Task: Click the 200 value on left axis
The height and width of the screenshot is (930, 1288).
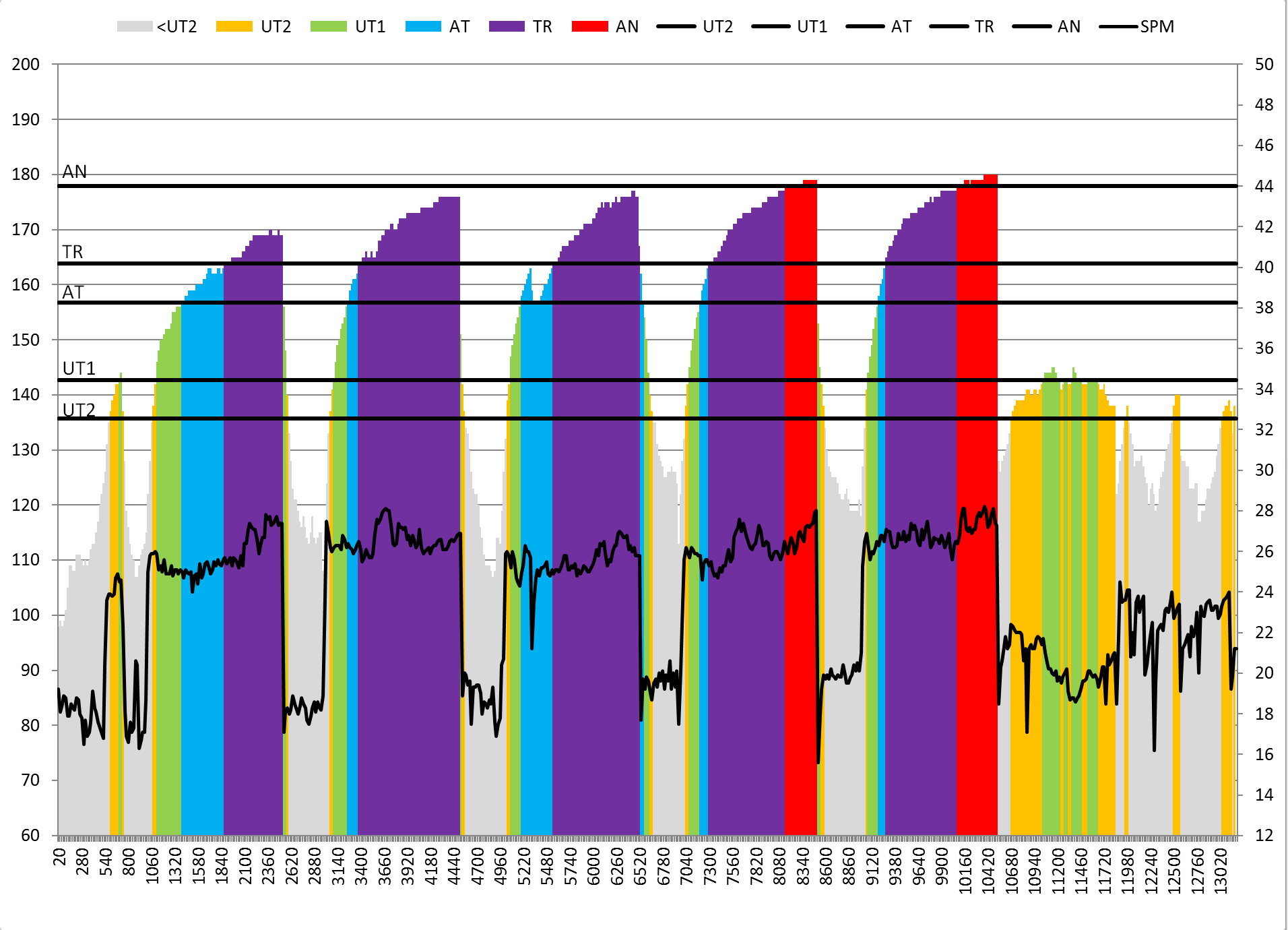Action: (x=26, y=65)
